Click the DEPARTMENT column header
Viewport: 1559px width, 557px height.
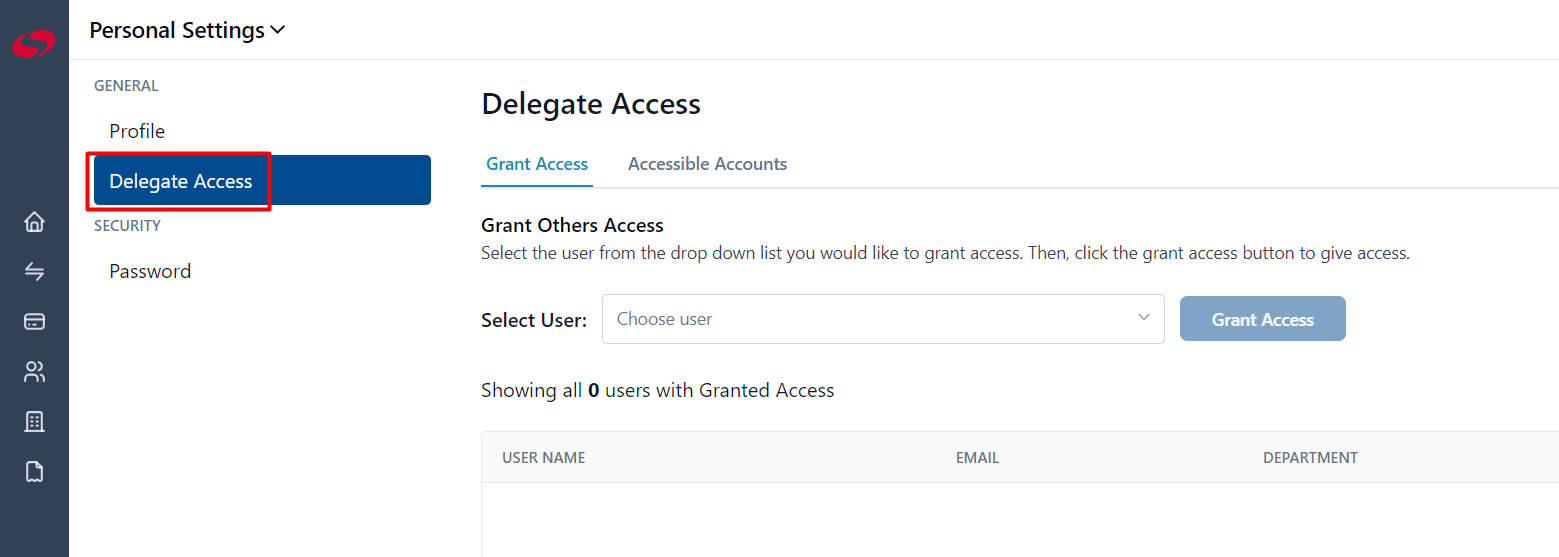point(1310,458)
